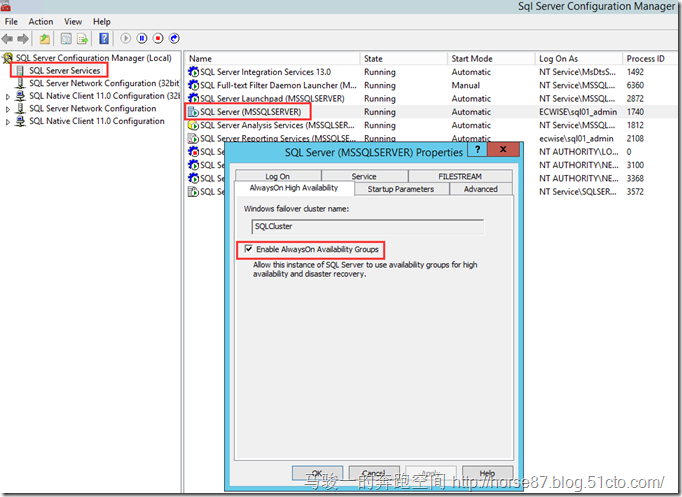Click process ID 1740 cell
Viewport: 682px width, 497px height.
[x=635, y=112]
